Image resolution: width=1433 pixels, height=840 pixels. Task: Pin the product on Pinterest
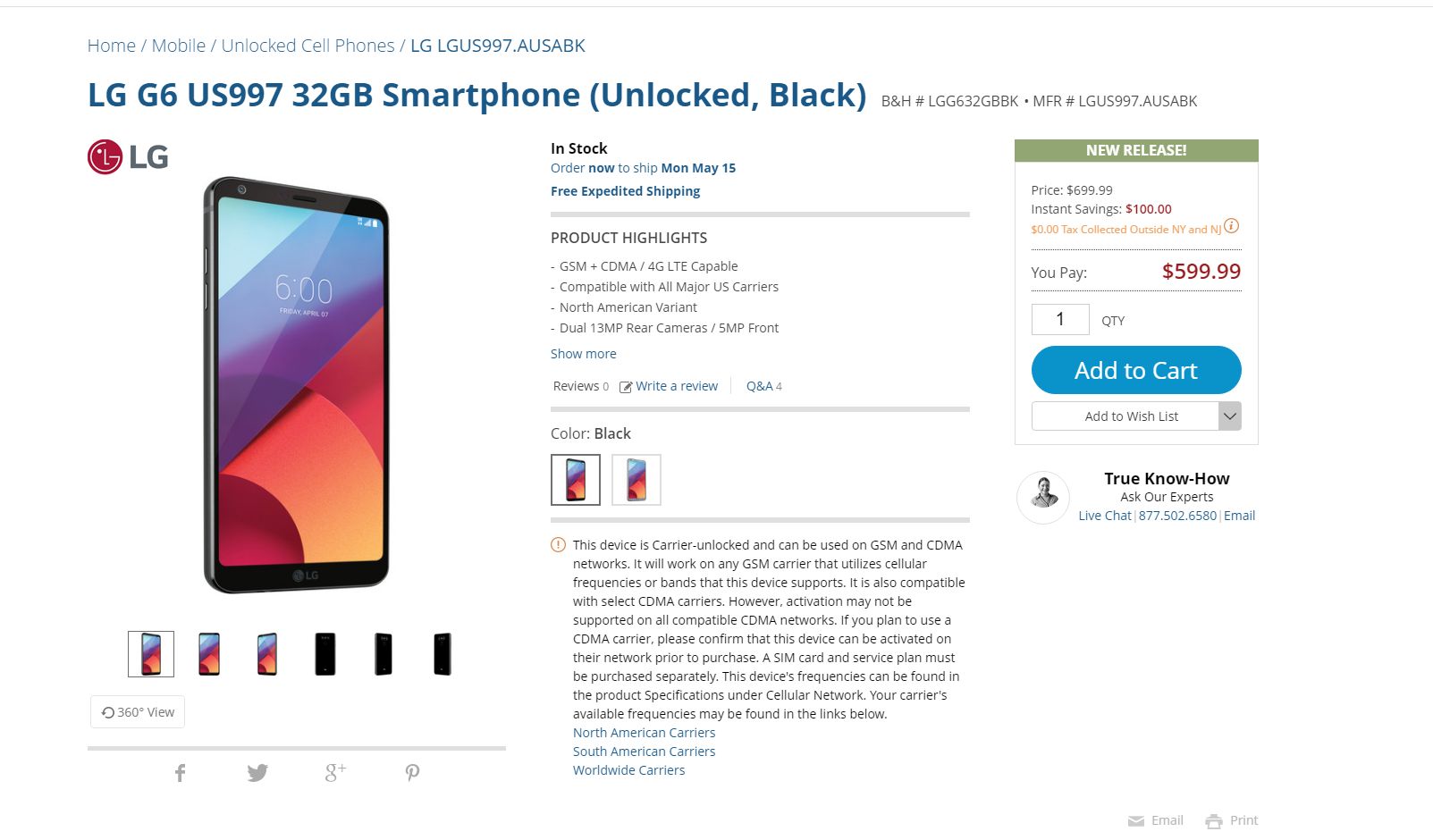pos(412,773)
